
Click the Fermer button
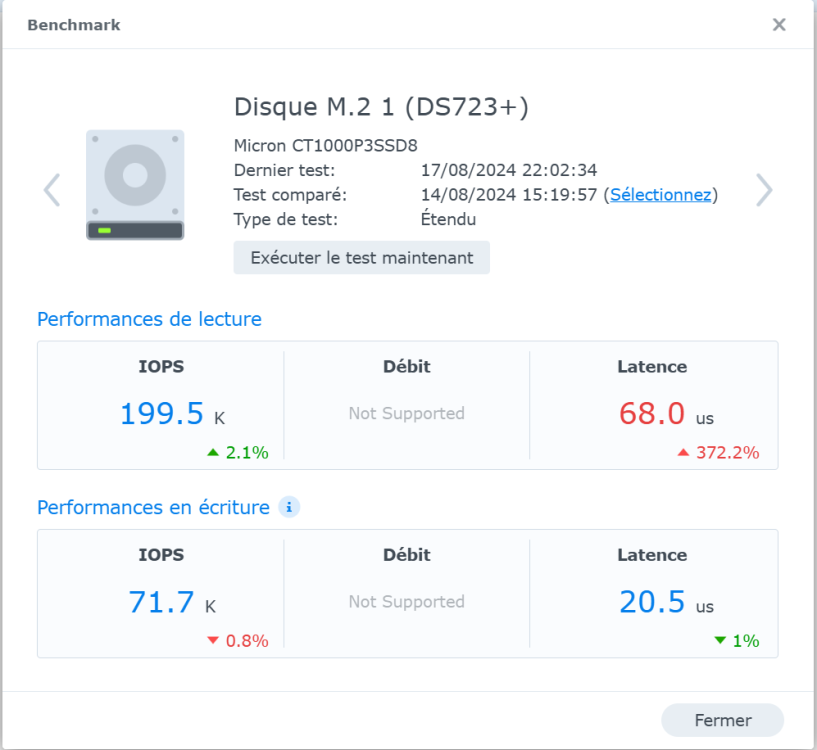723,720
